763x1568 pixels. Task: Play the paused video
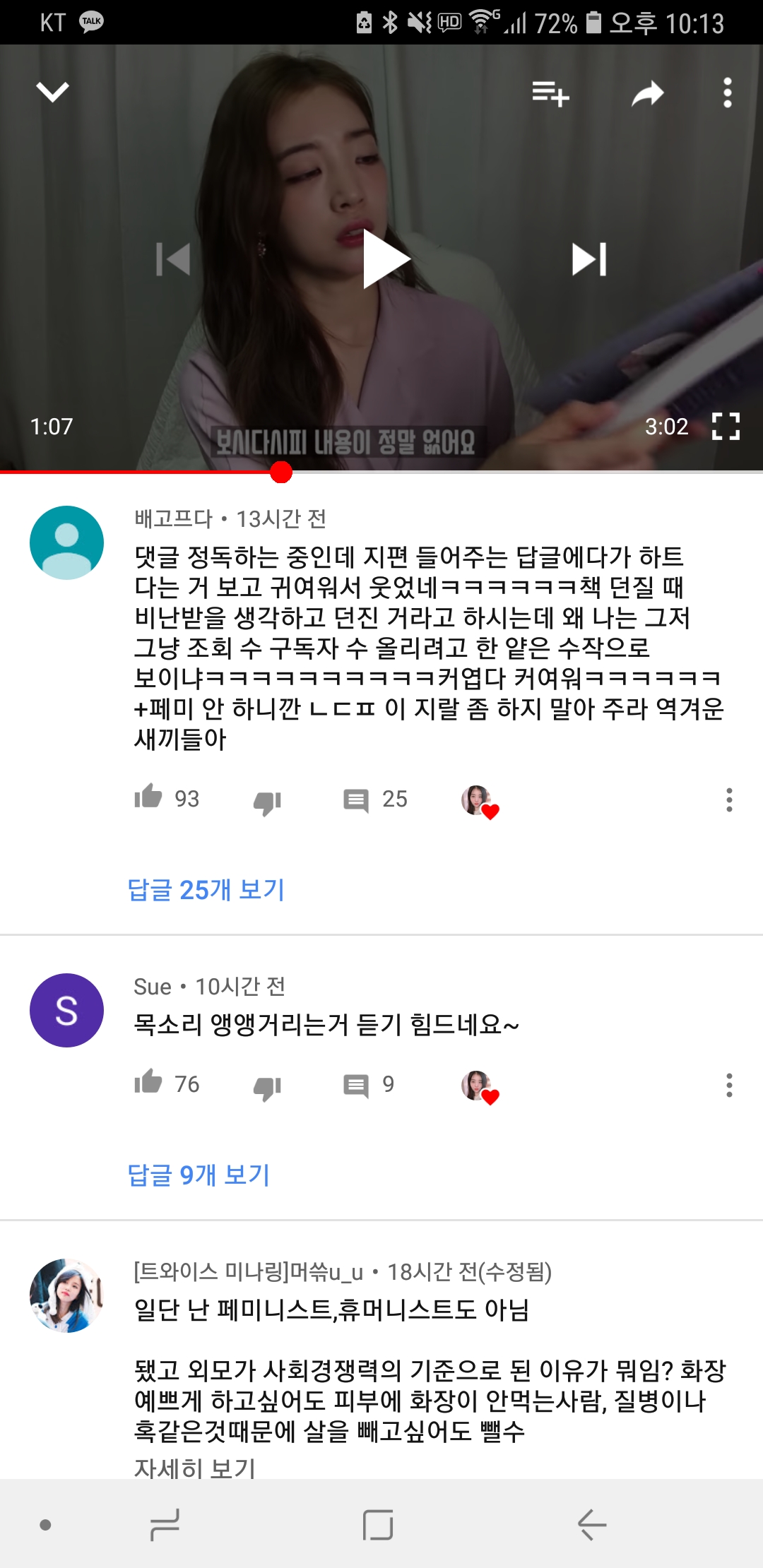point(386,259)
